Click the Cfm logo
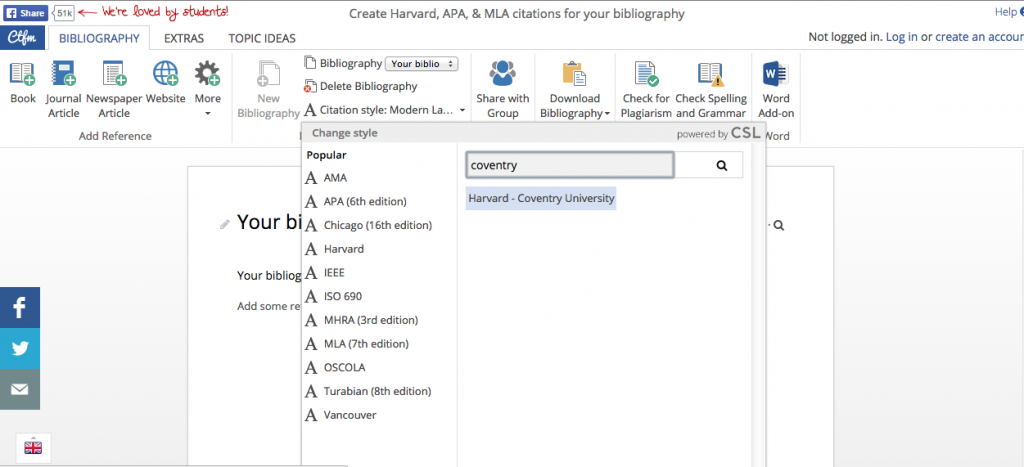 [23, 38]
